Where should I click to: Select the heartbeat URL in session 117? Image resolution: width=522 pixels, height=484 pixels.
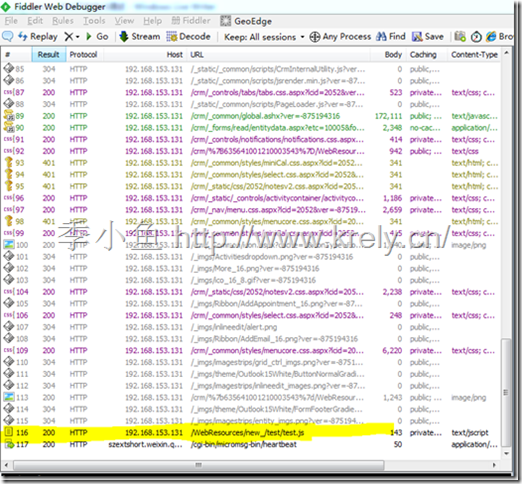244,444
